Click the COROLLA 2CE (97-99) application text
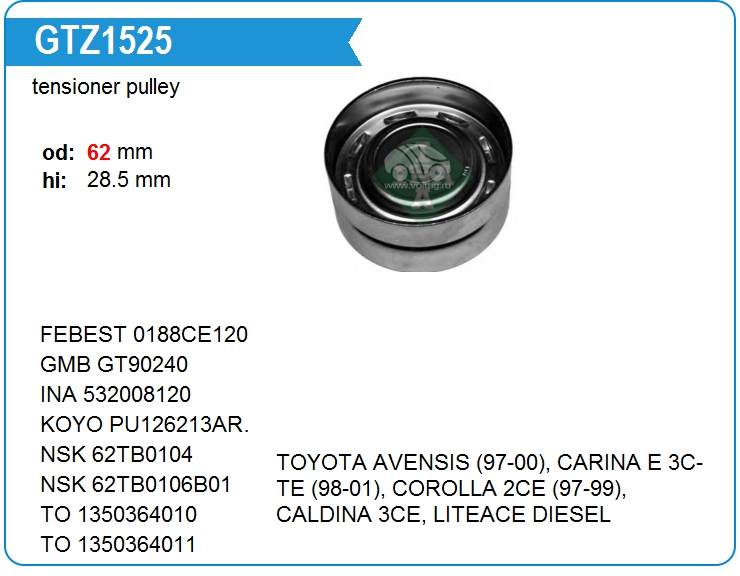 pyautogui.click(x=509, y=489)
